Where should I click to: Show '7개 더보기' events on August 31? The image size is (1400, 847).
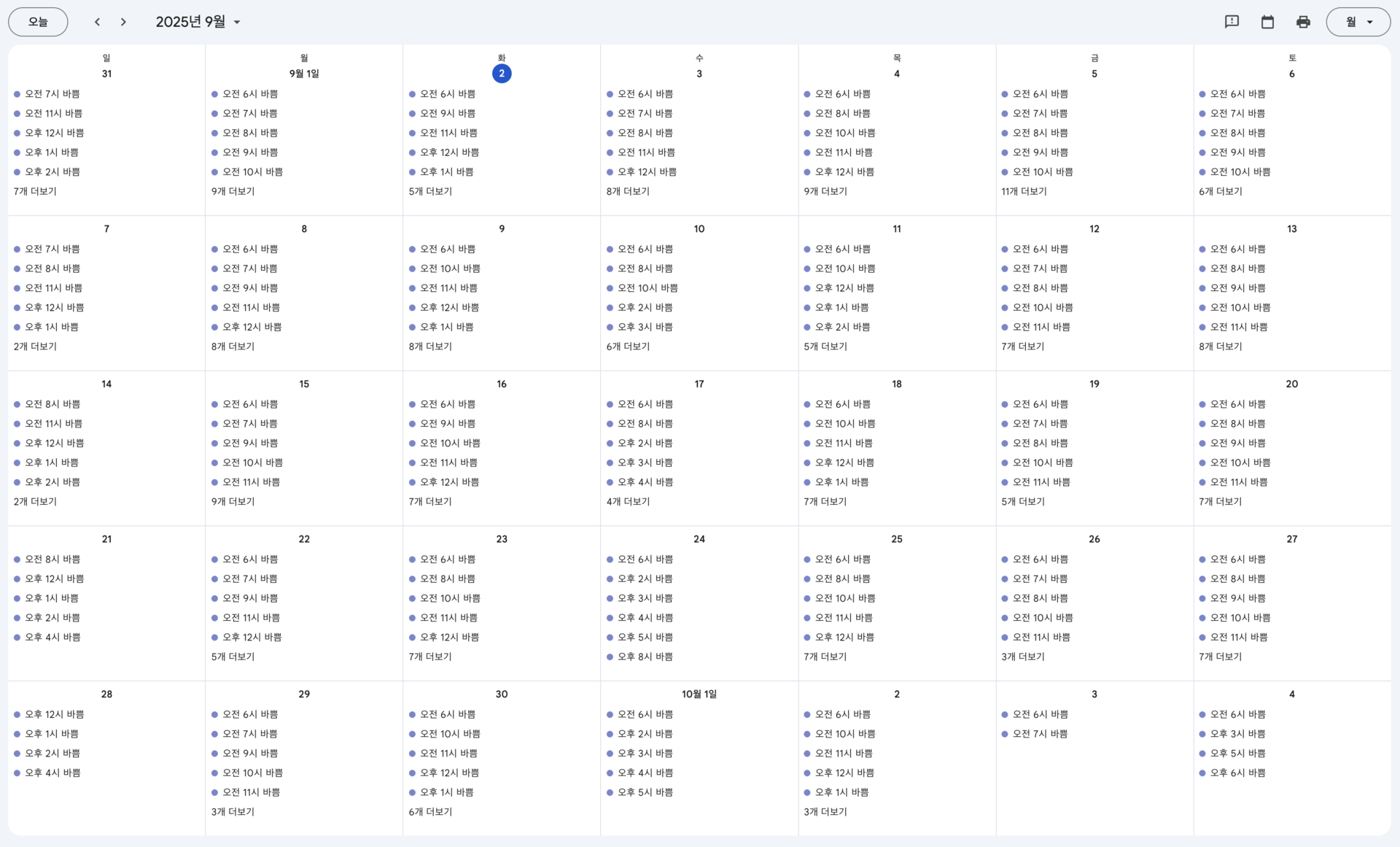(35, 191)
